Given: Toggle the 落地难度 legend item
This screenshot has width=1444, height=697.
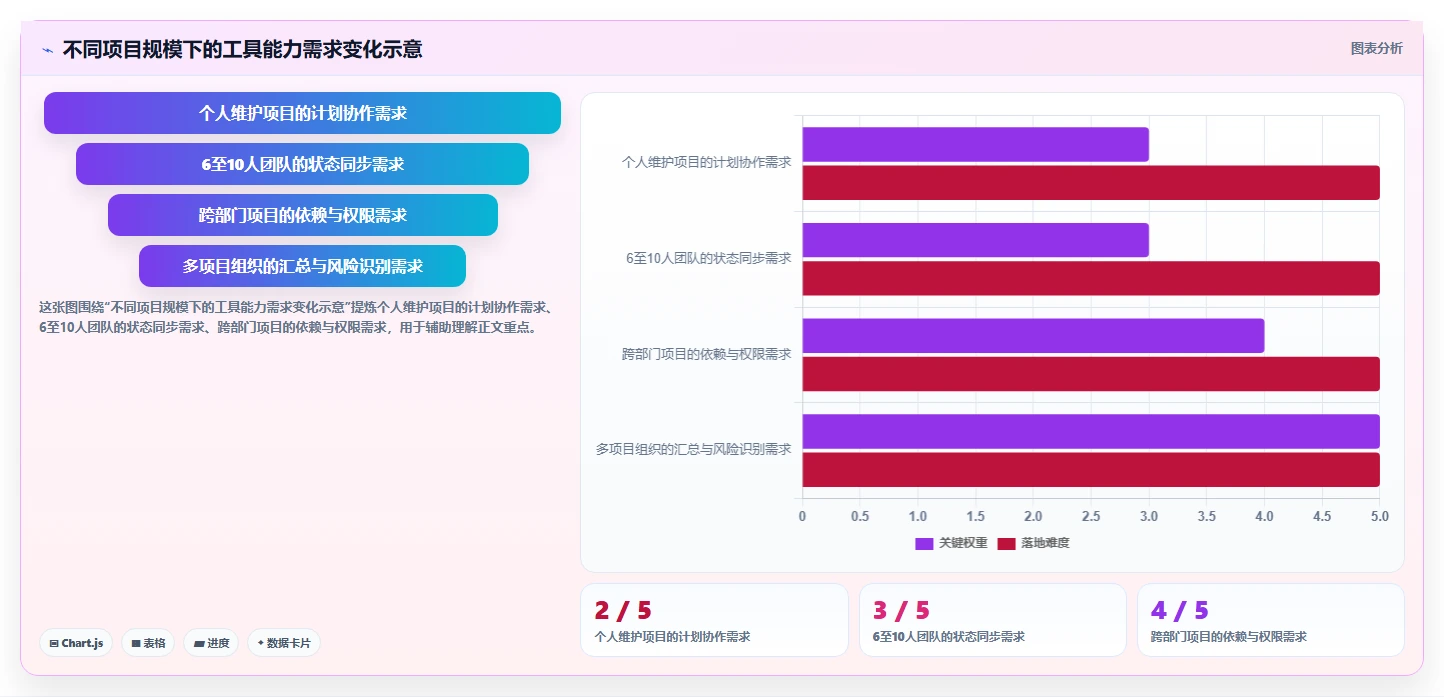Looking at the screenshot, I should click(1033, 543).
